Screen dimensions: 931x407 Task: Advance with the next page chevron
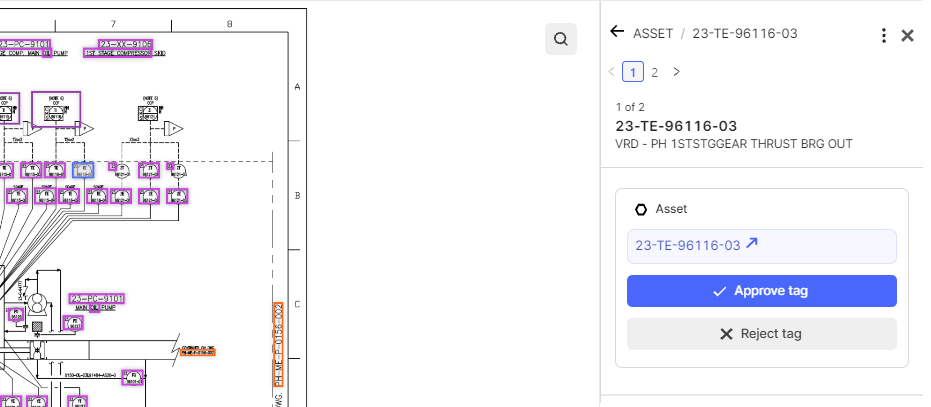[676, 72]
